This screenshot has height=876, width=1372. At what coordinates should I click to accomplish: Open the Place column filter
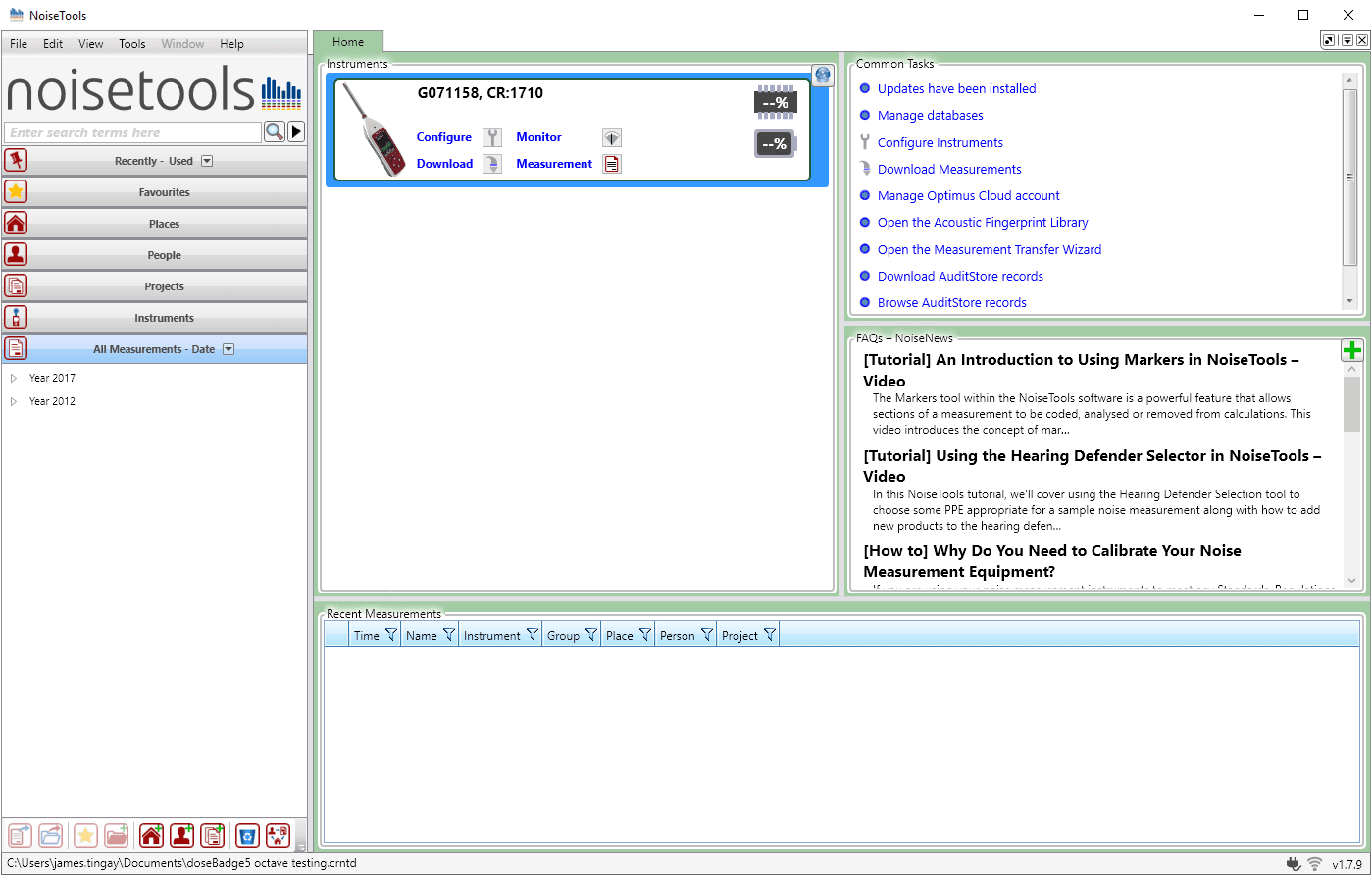pos(644,635)
